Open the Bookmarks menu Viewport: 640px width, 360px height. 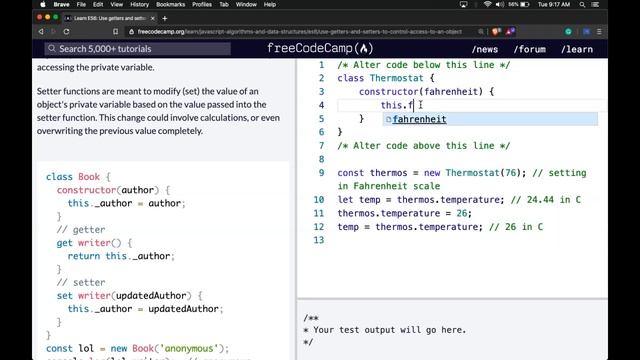point(171,4)
